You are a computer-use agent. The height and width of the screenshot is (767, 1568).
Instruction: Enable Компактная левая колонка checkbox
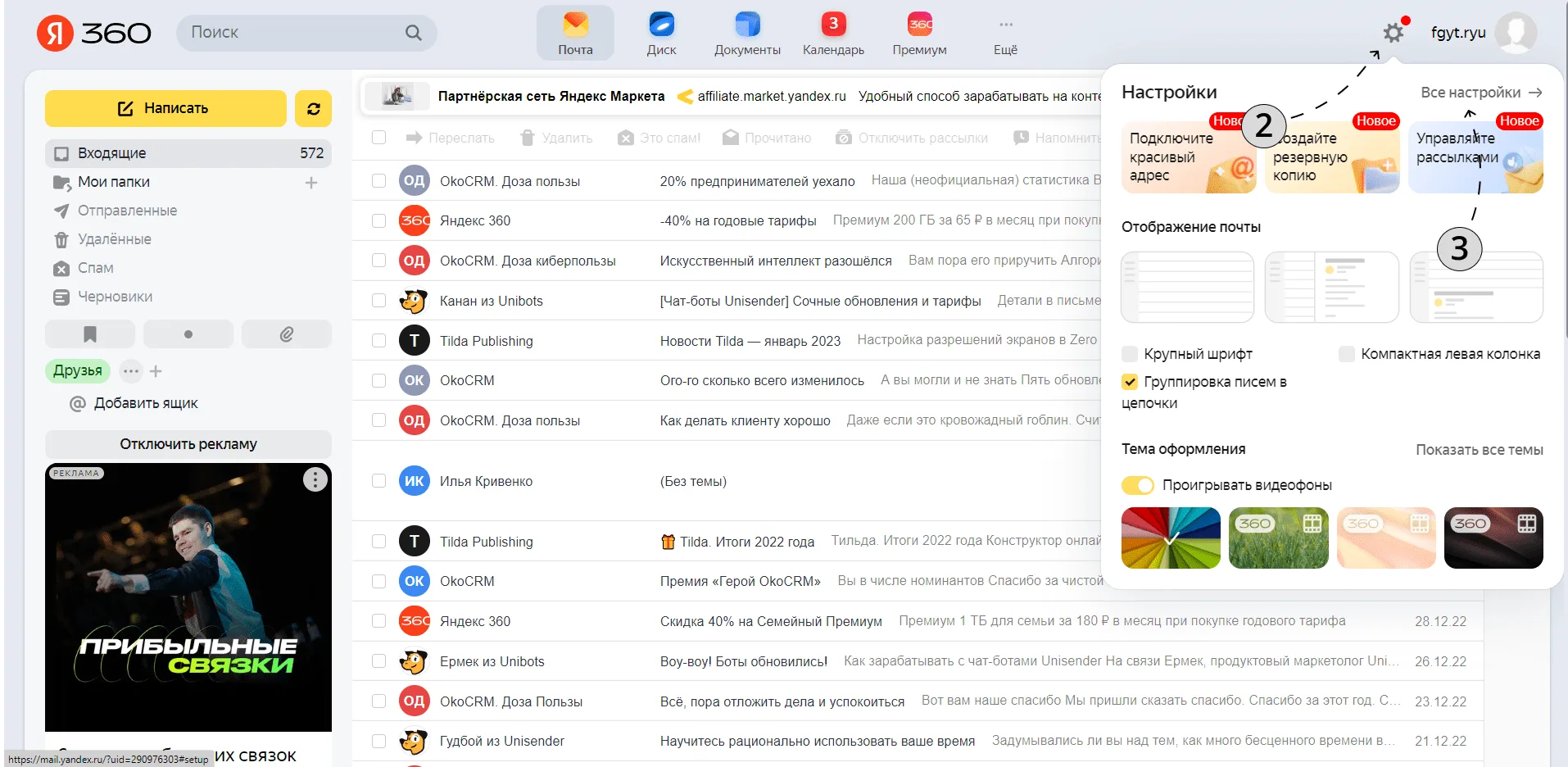pos(1346,354)
